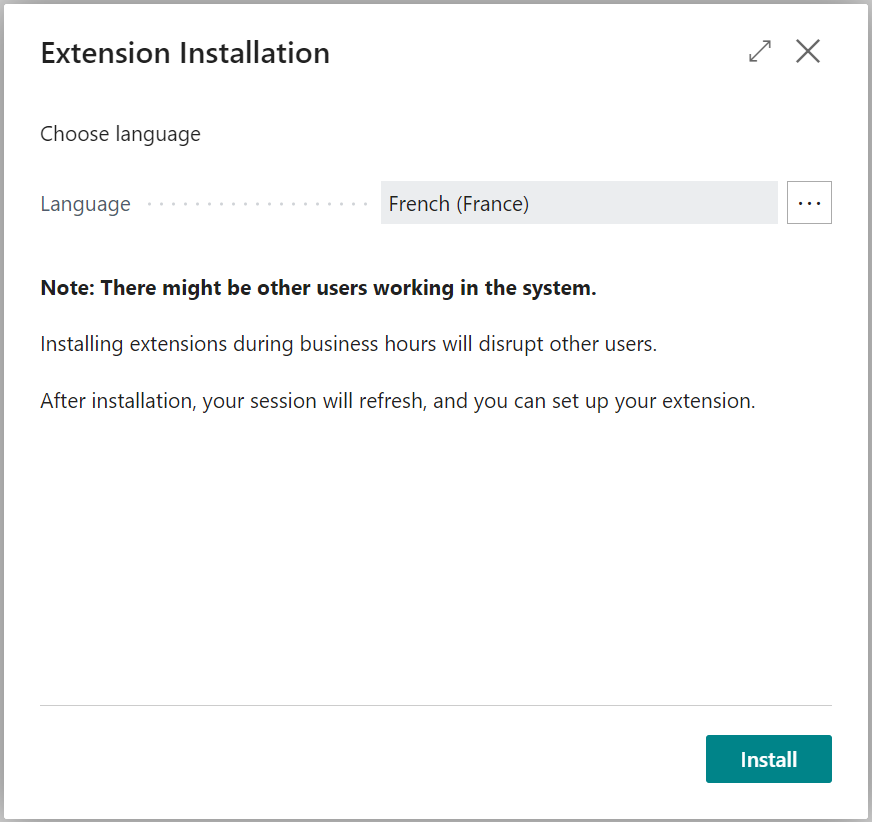Install the extension
The width and height of the screenshot is (872, 822).
(769, 759)
